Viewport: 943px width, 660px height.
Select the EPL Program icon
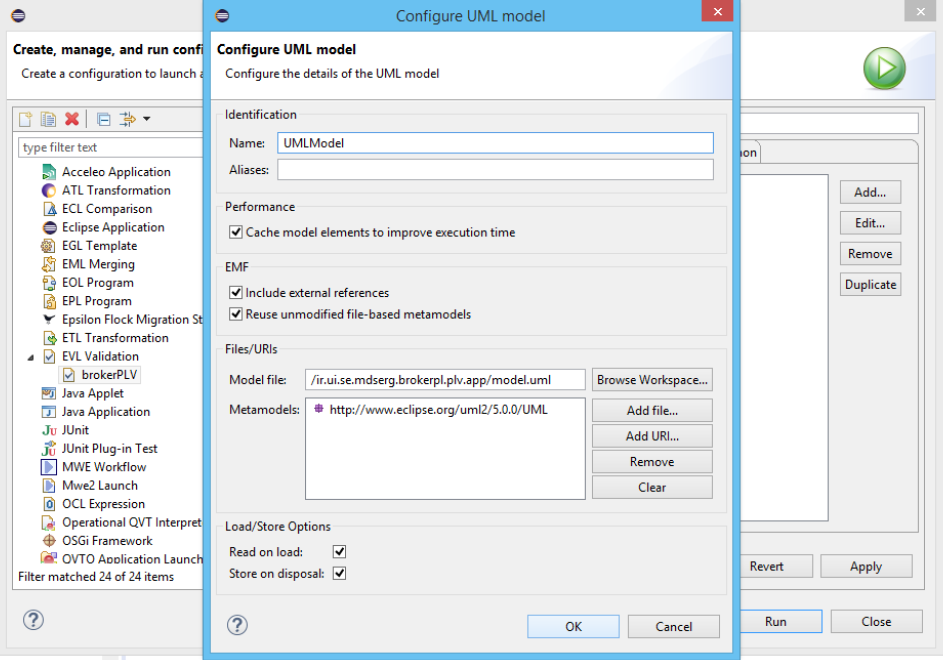click(49, 301)
